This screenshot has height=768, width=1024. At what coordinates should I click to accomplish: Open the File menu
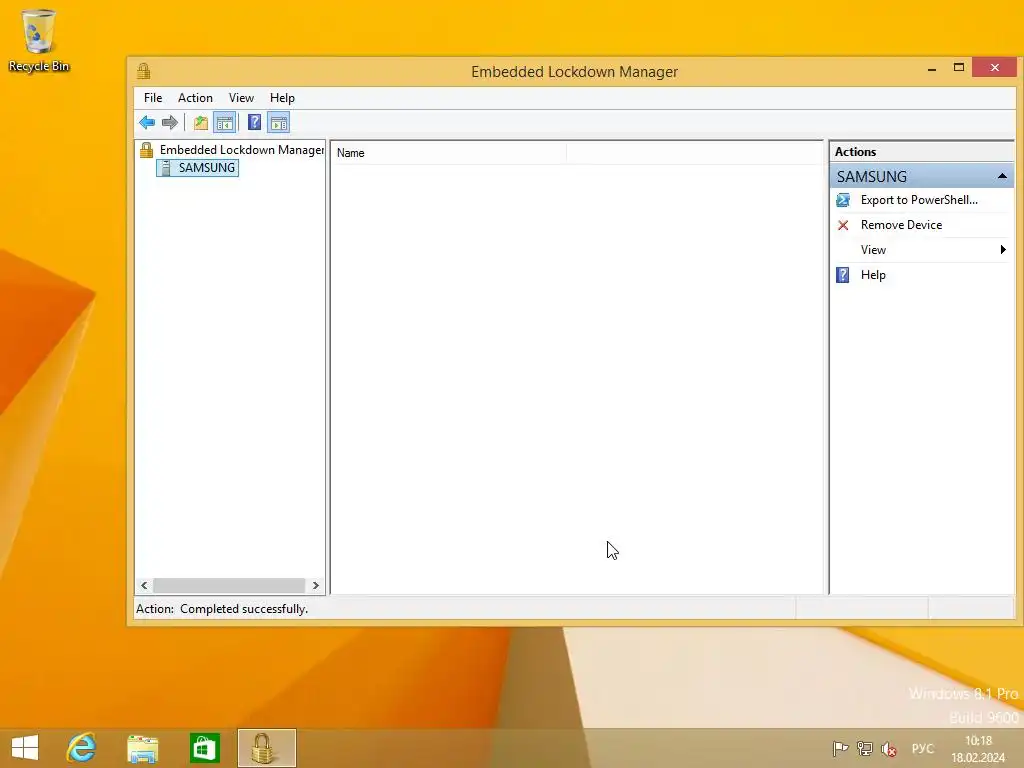(153, 98)
